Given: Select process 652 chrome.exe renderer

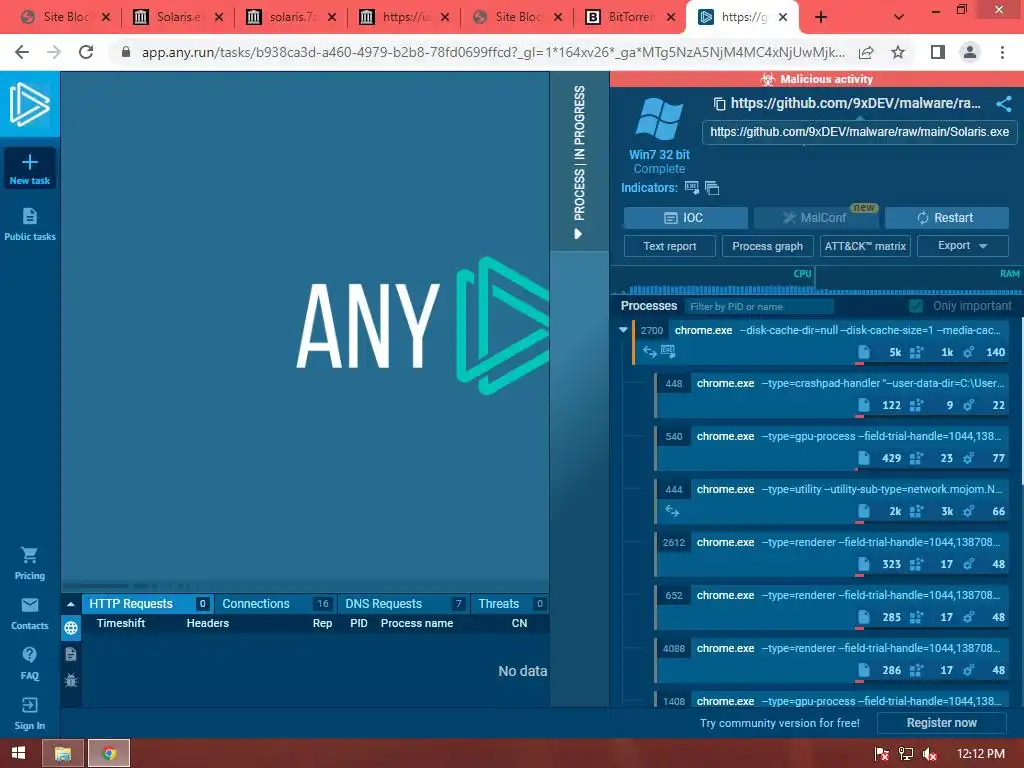Looking at the screenshot, I should coord(833,606).
